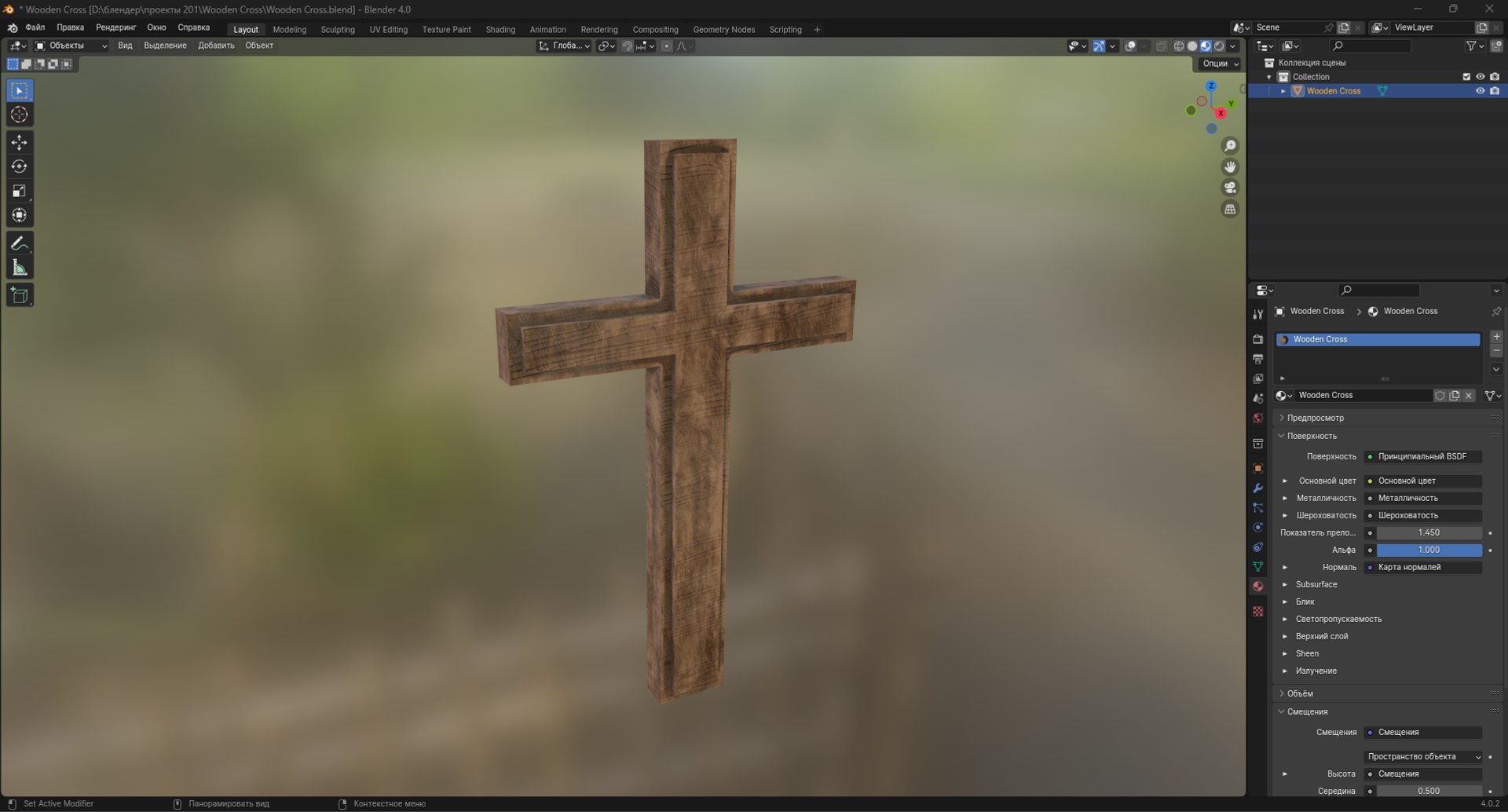Screen dimensions: 1508x812
Task: Click Карта нормалей normal input button
Action: pyautogui.click(x=1423, y=567)
